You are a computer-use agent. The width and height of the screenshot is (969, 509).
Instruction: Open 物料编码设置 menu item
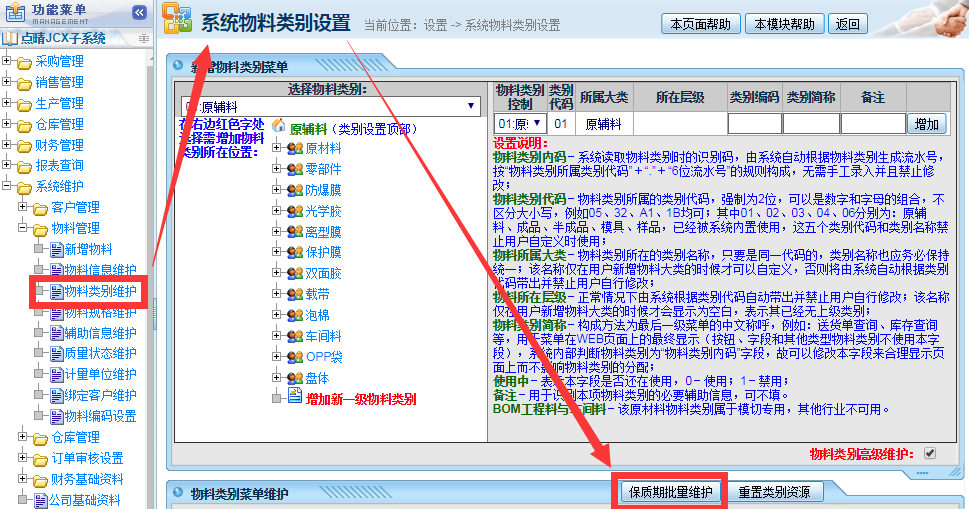pos(101,416)
